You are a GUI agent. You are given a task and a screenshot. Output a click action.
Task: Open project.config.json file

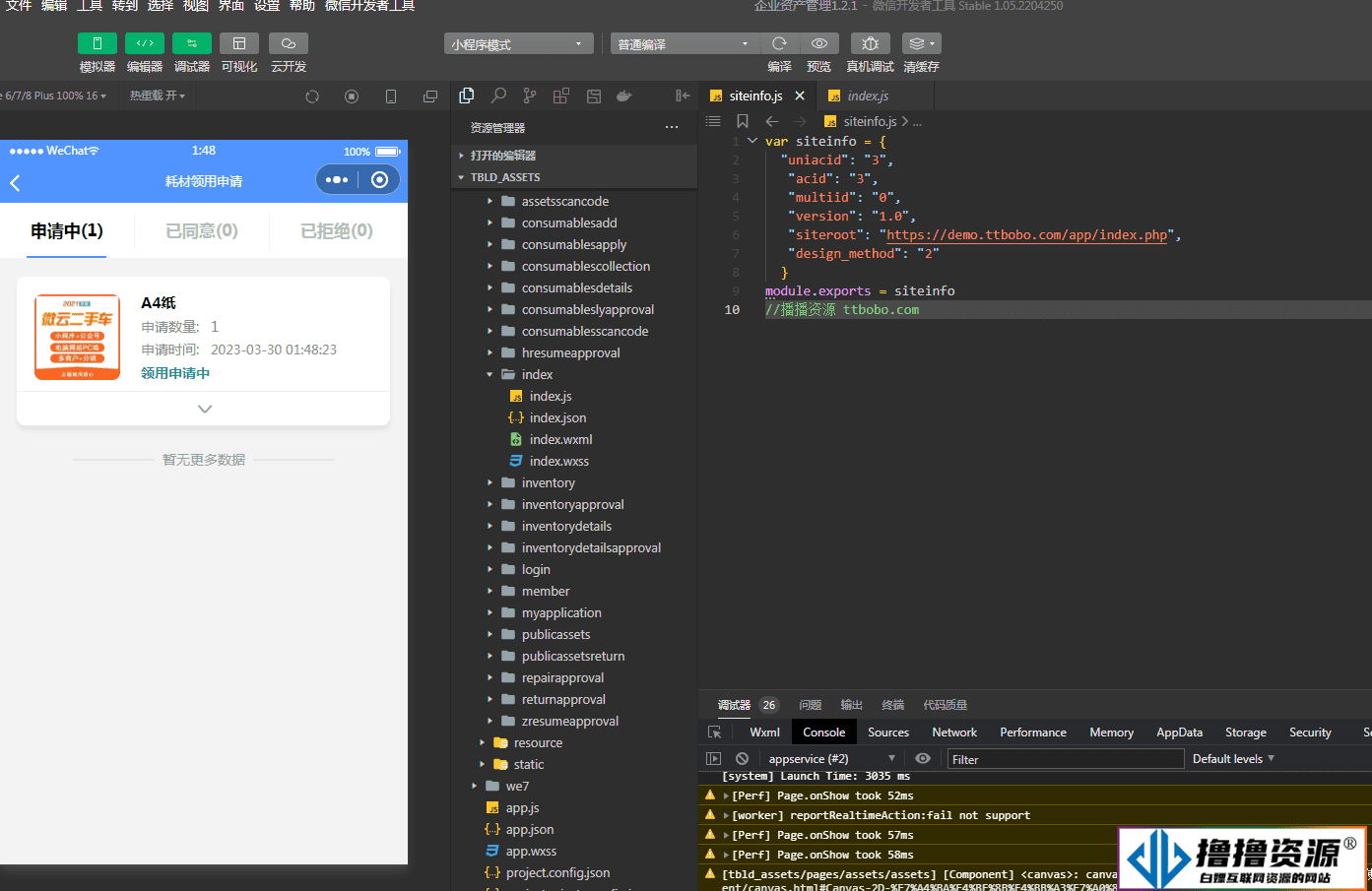pyautogui.click(x=574, y=872)
